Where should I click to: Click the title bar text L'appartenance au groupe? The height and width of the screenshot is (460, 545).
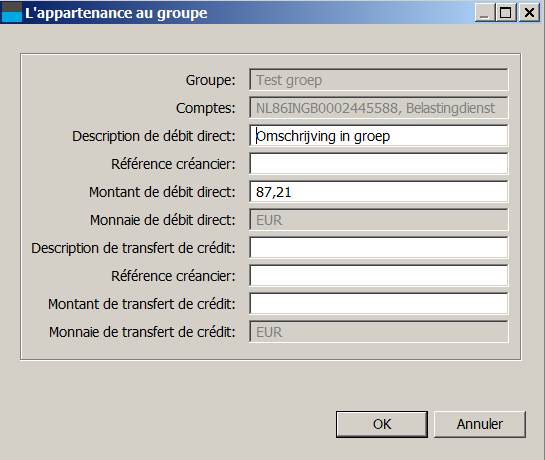pos(116,13)
